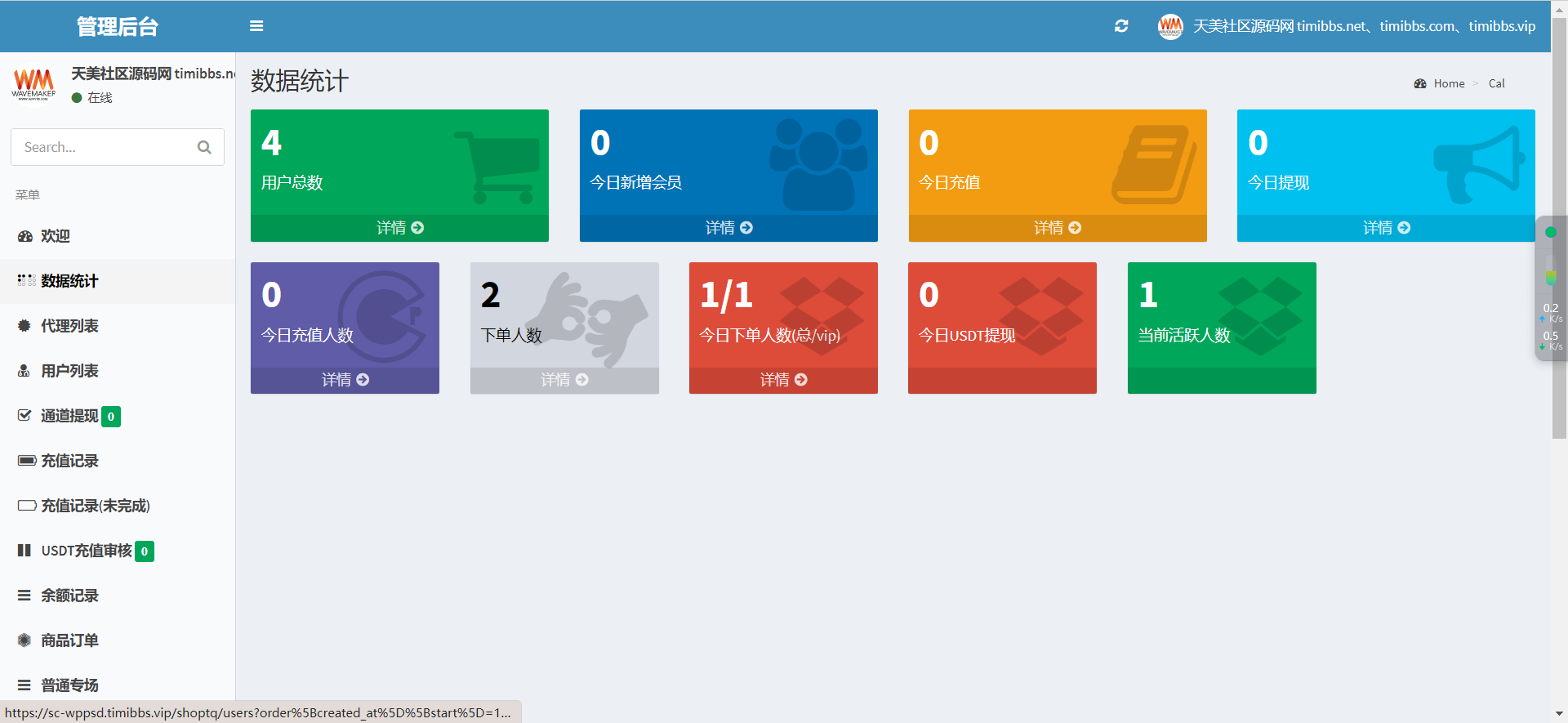Click the refresh icon in top bar
Screen dimensions: 1568x723
(x=1121, y=26)
